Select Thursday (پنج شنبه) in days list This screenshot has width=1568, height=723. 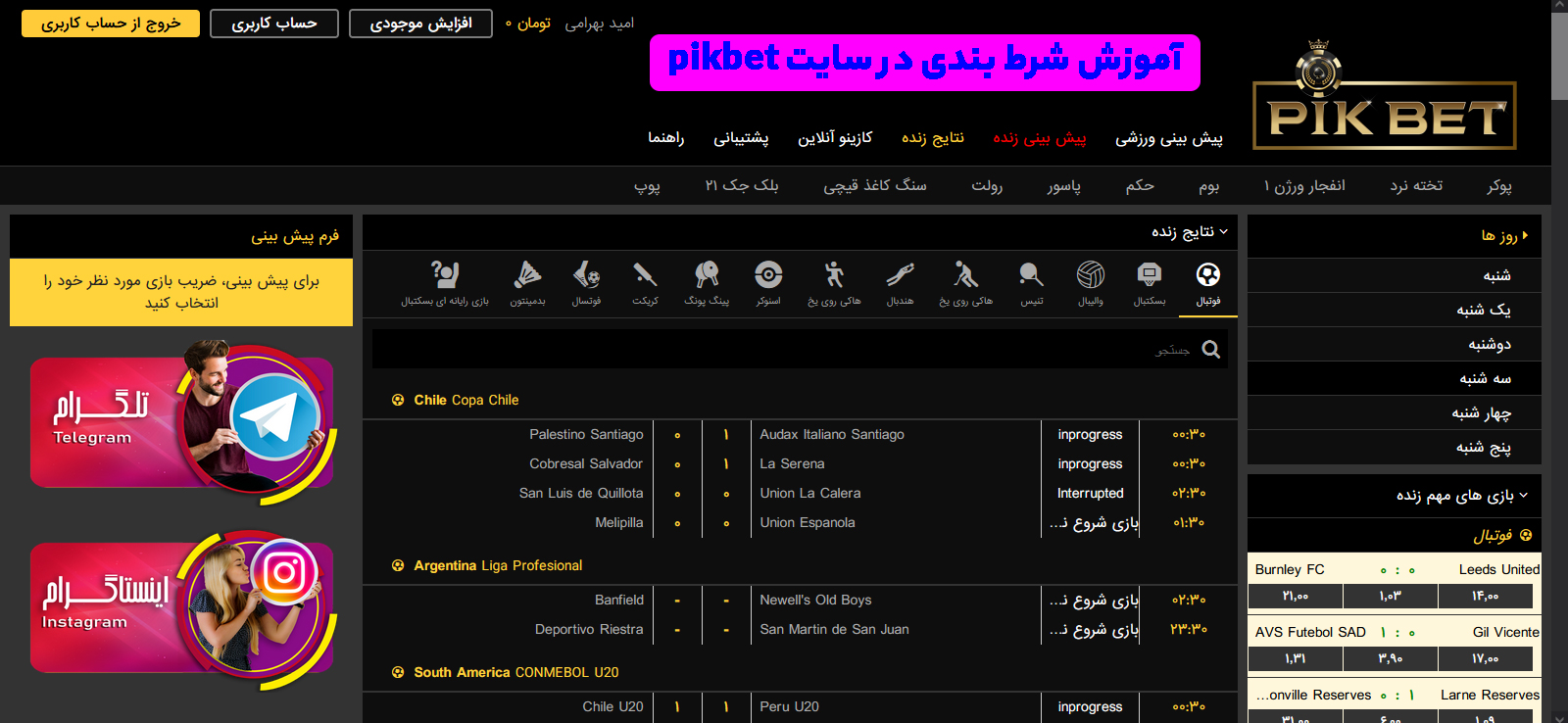(1394, 447)
